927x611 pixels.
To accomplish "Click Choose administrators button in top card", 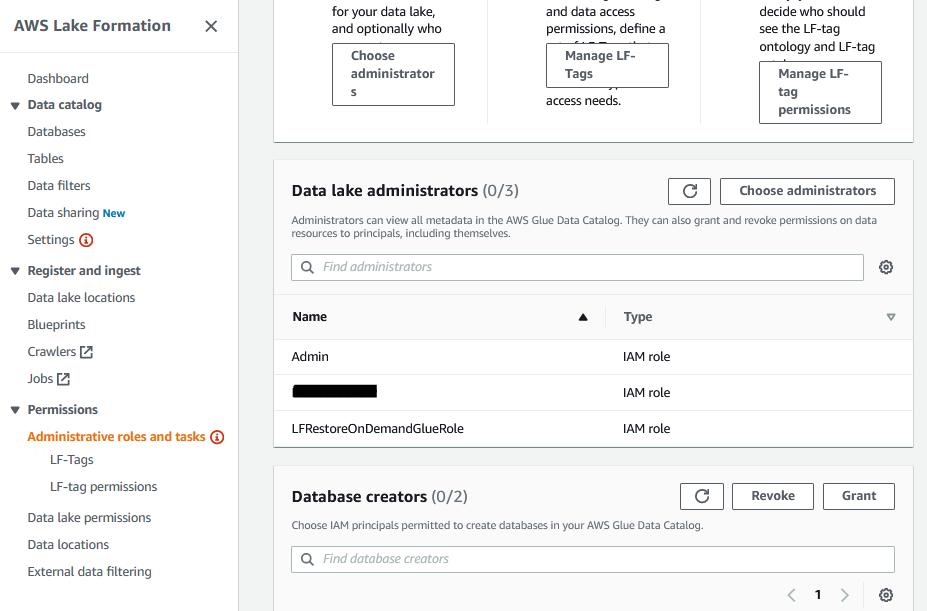I will click(x=393, y=75).
